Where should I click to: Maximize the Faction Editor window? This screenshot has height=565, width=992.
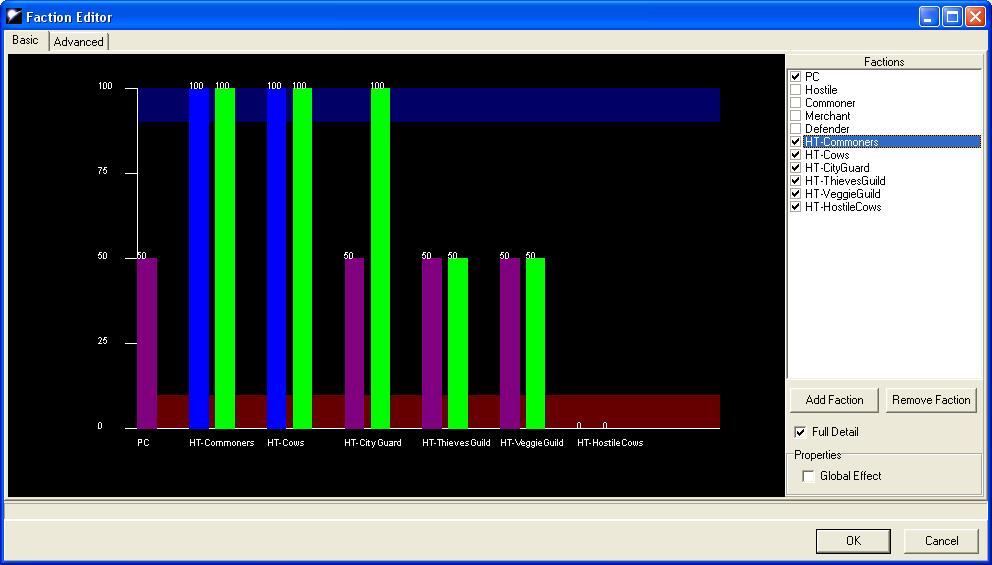[952, 16]
